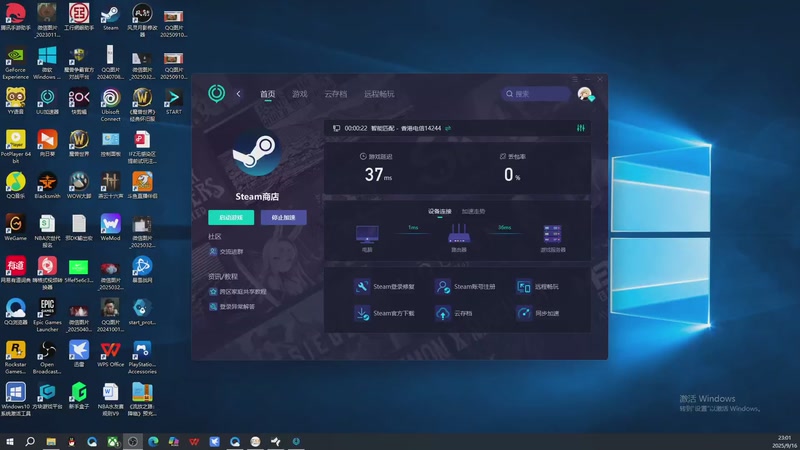The height and width of the screenshot is (450, 800).
Task: Open the 远程畅玩 tool shortcut
Action: click(x=537, y=287)
